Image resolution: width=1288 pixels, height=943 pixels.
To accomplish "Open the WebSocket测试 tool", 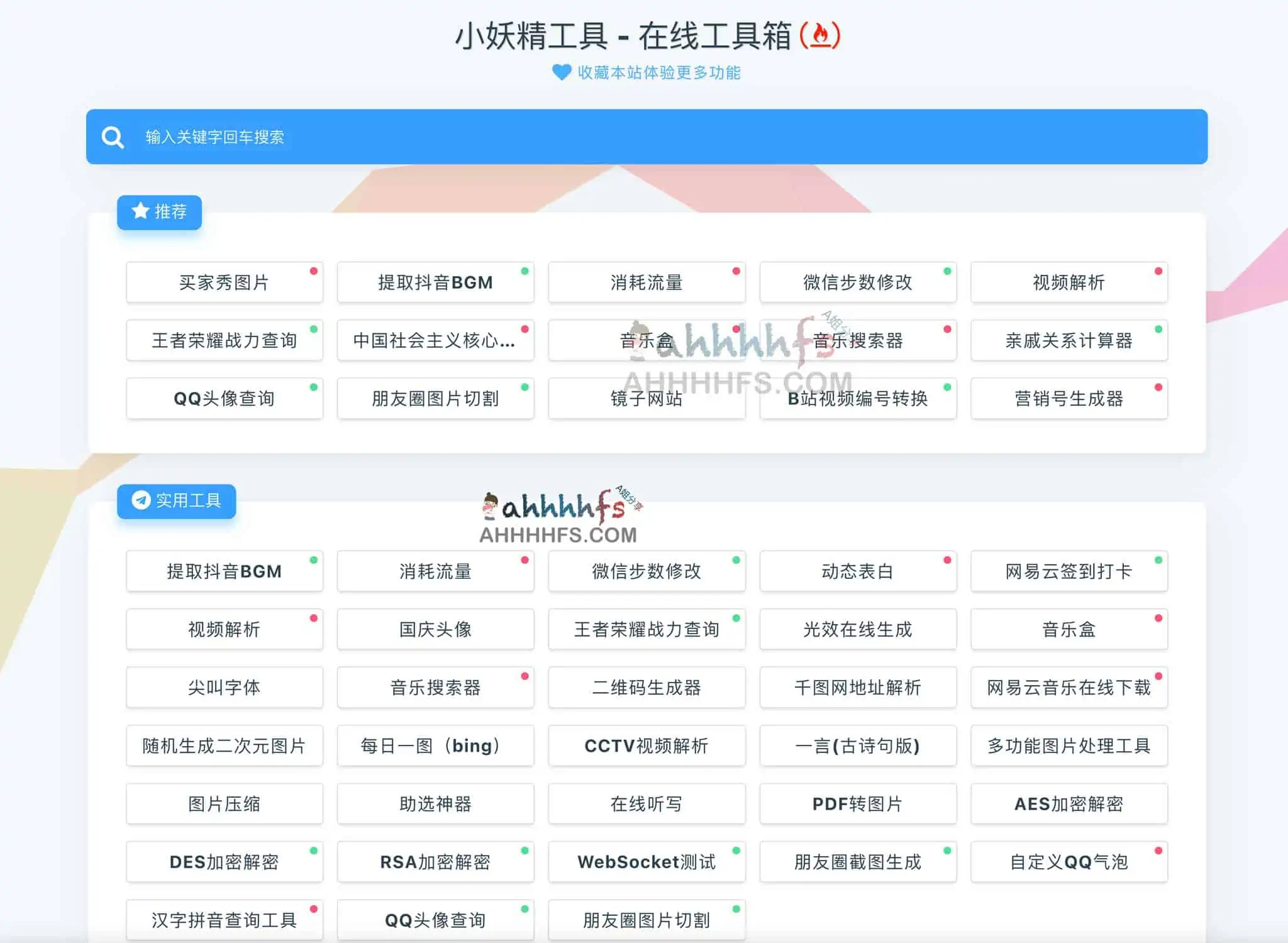I will pyautogui.click(x=647, y=862).
